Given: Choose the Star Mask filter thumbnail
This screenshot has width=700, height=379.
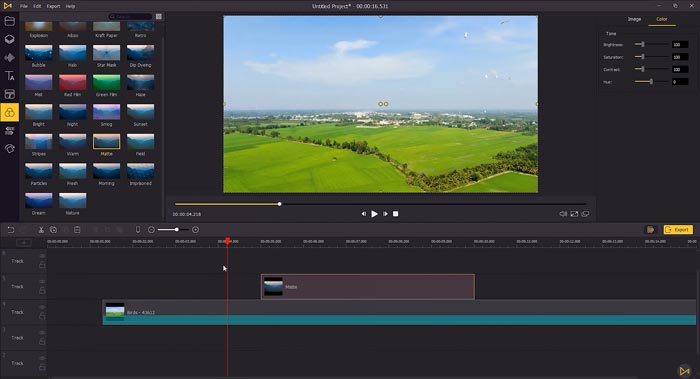Looking at the screenshot, I should pos(106,53).
